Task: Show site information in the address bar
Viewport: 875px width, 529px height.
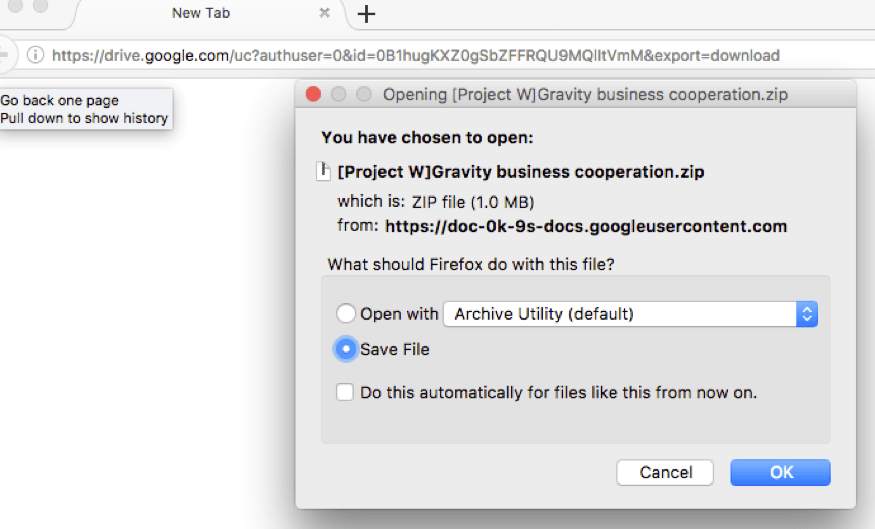Action: tap(35, 55)
